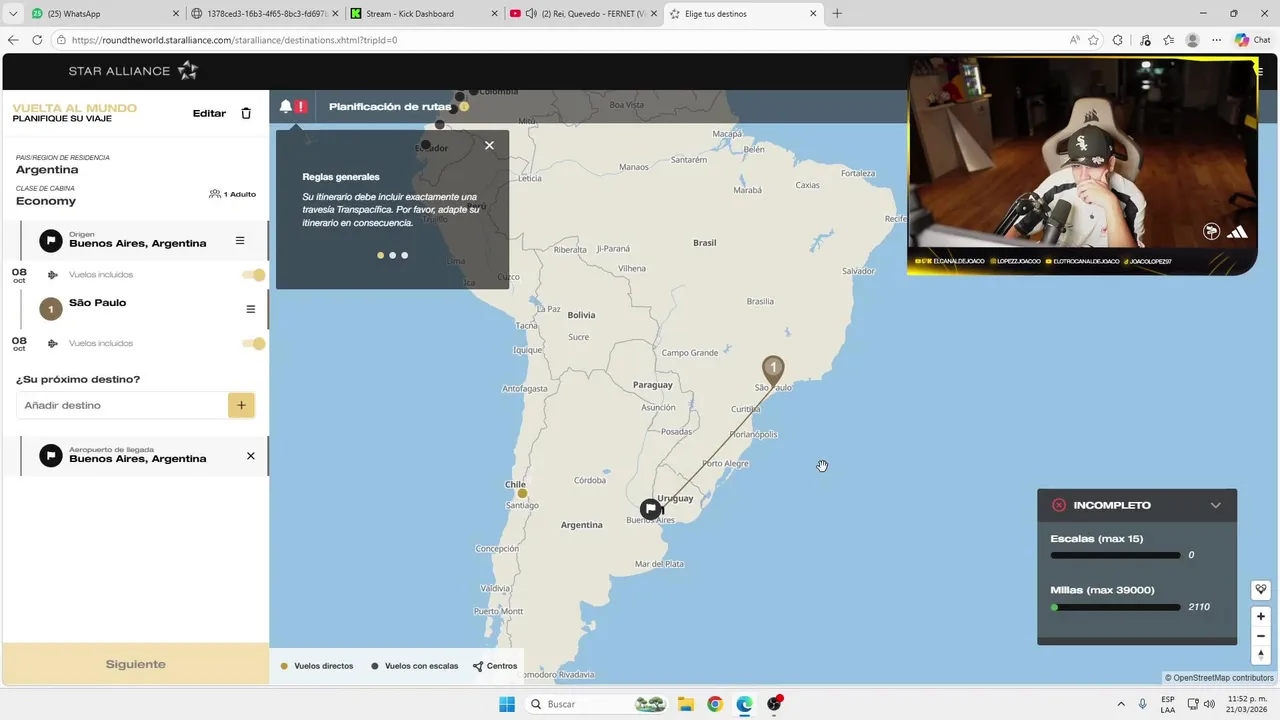Zoom out the map with minus button
The height and width of the screenshot is (720, 1280).
pos(1261,636)
